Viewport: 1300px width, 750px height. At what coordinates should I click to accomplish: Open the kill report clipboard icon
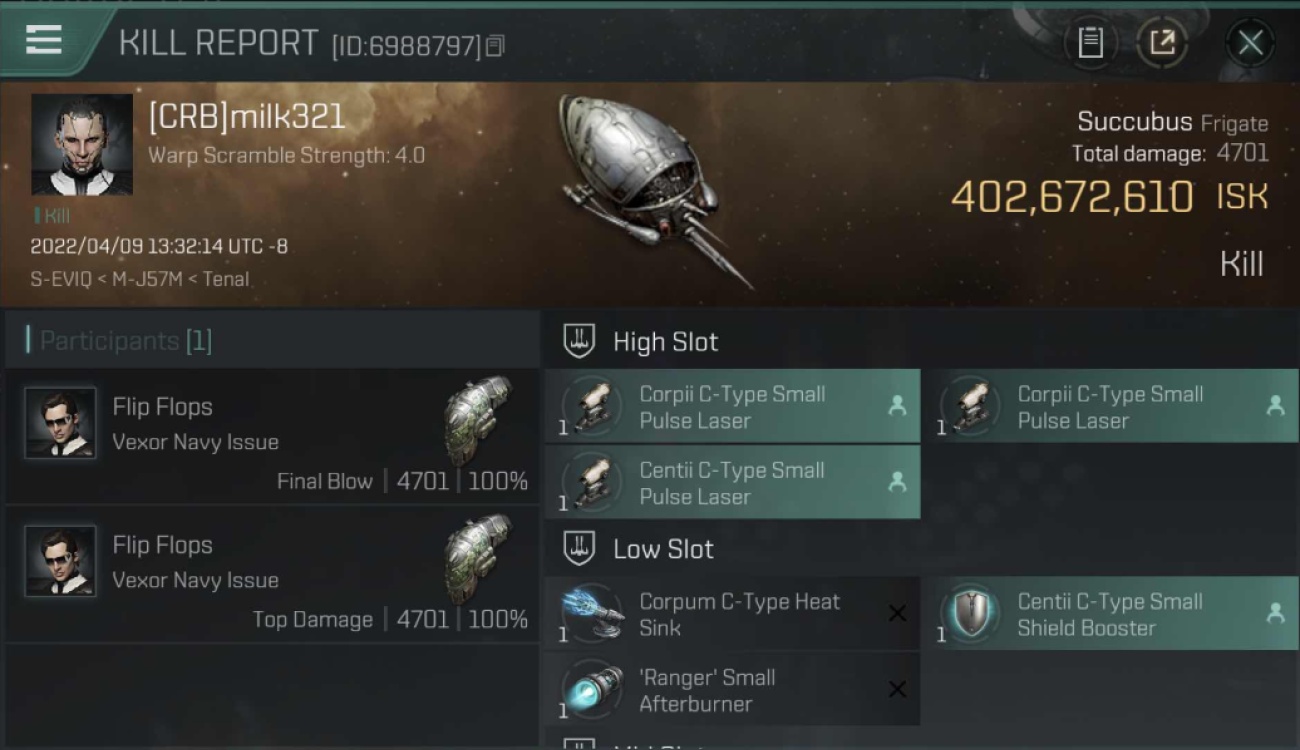pyautogui.click(x=1091, y=43)
